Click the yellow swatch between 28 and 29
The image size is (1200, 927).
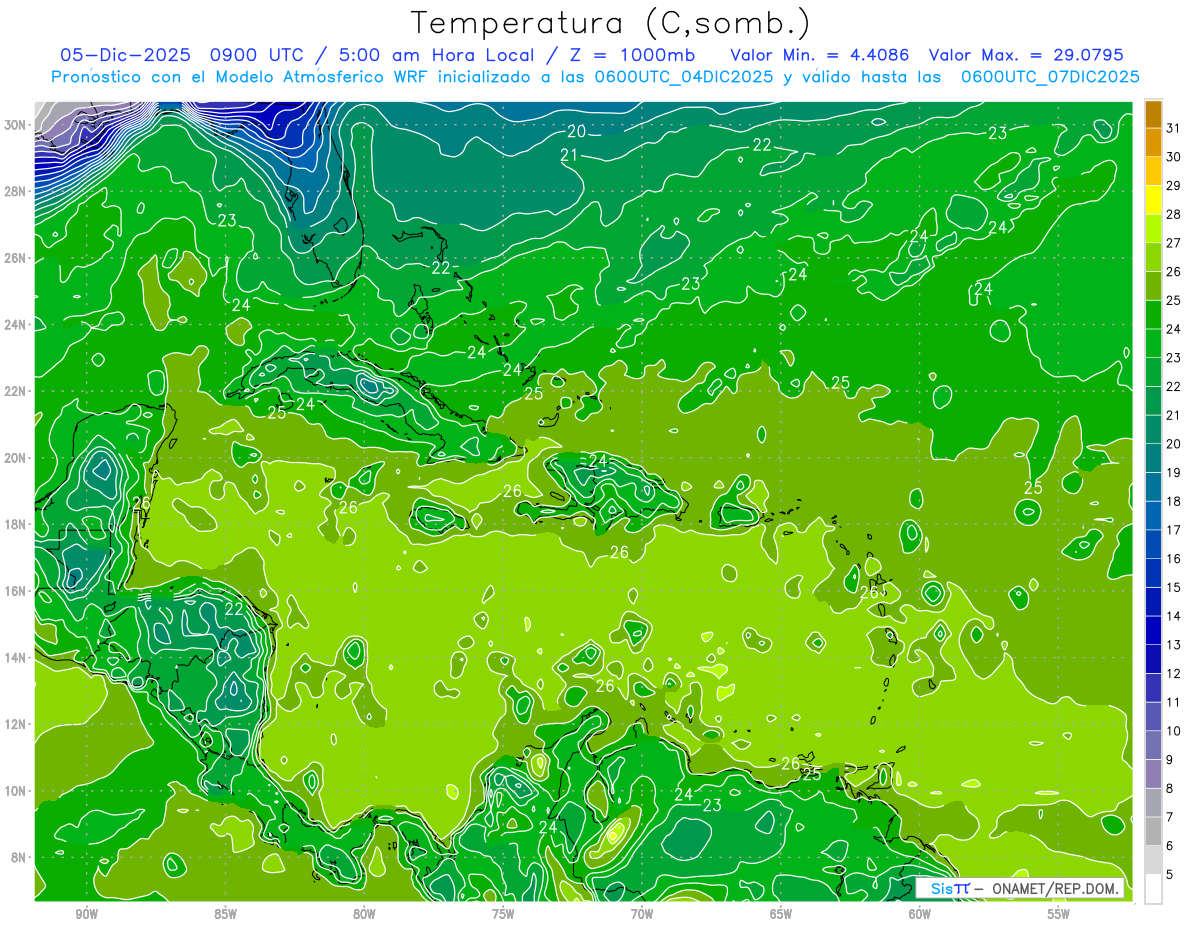coord(1153,200)
